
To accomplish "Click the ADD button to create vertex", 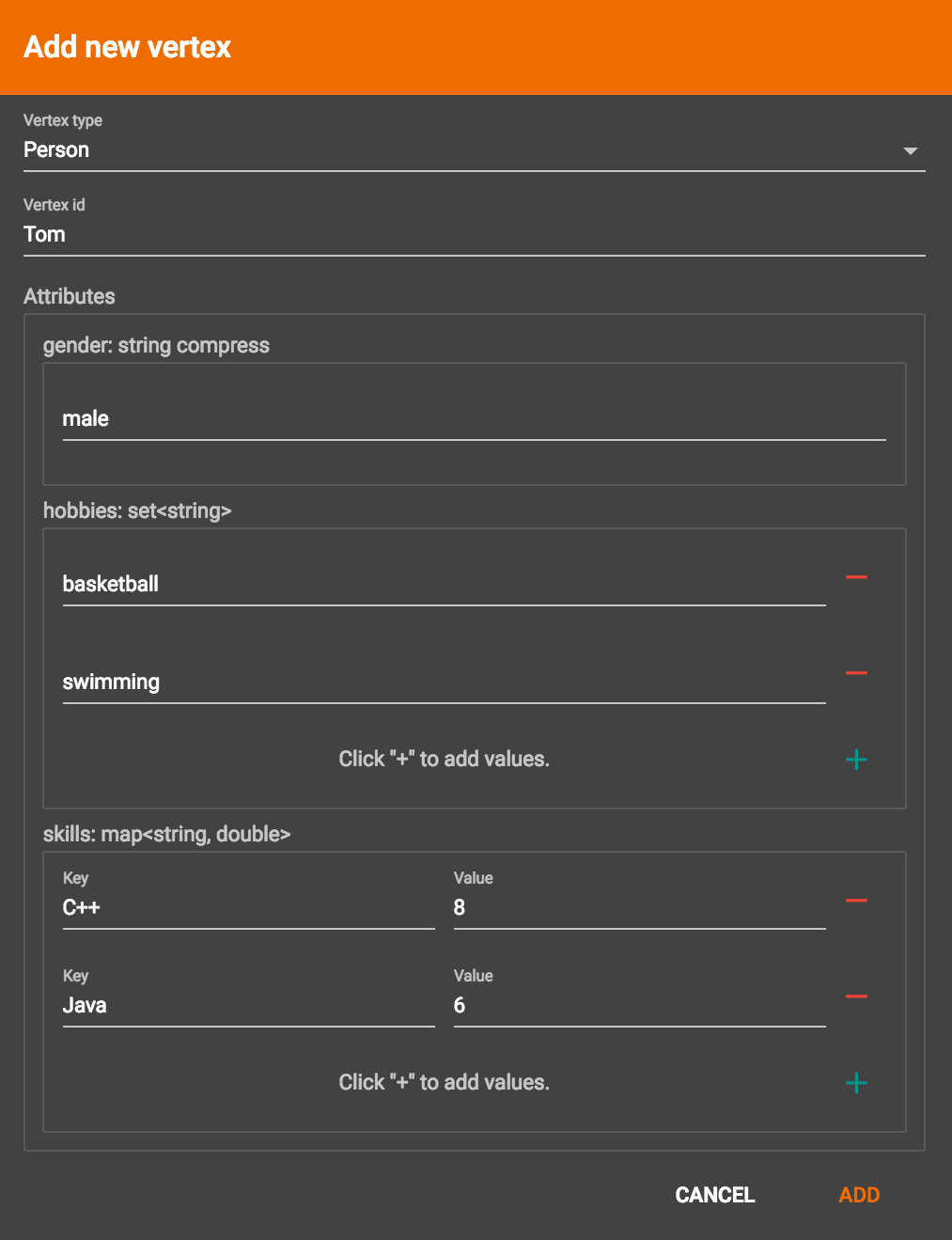I will coord(857,1195).
